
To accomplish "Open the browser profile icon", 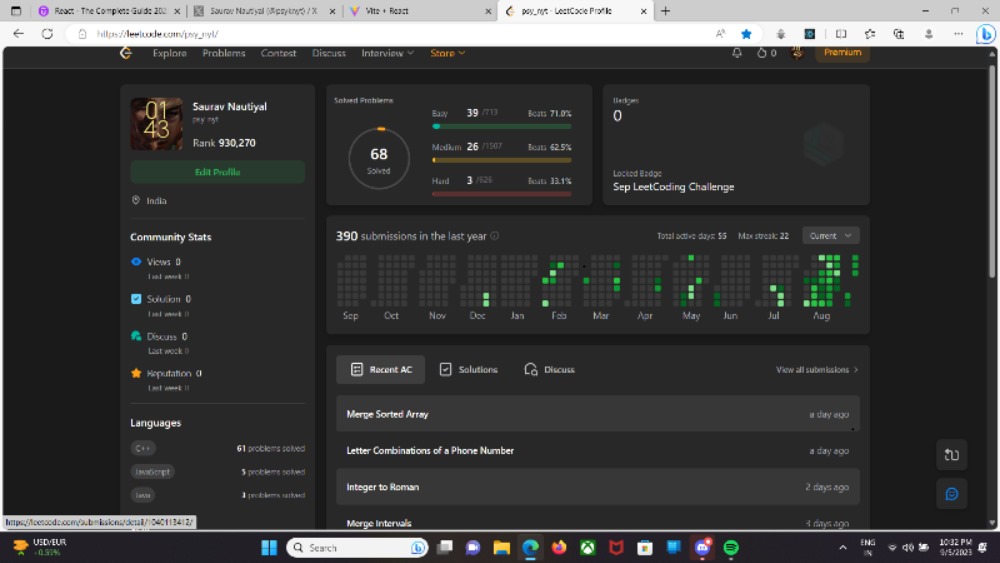I will (929, 34).
